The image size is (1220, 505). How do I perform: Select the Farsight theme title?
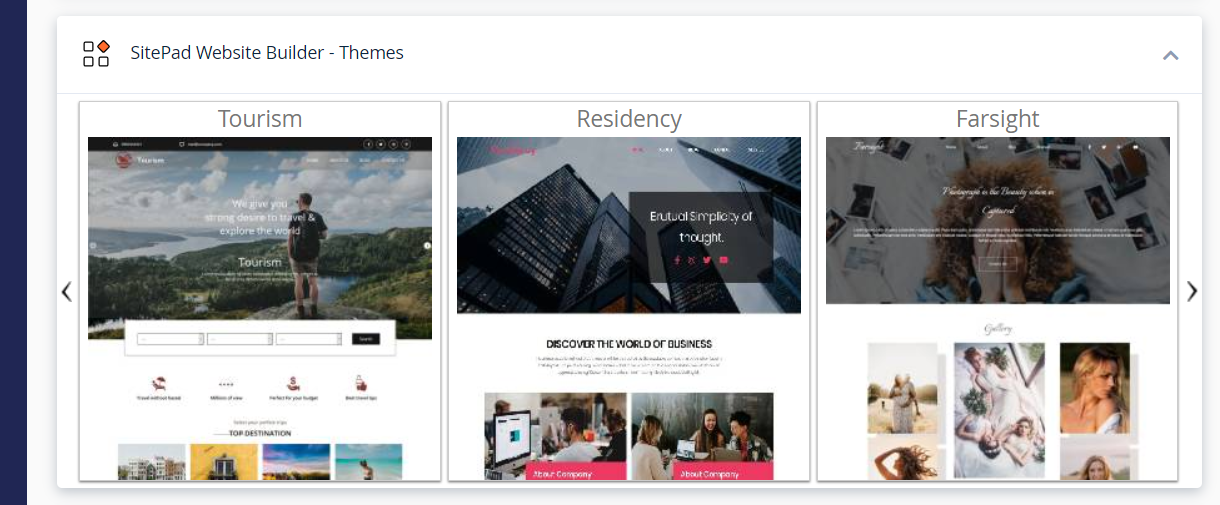tap(998, 119)
